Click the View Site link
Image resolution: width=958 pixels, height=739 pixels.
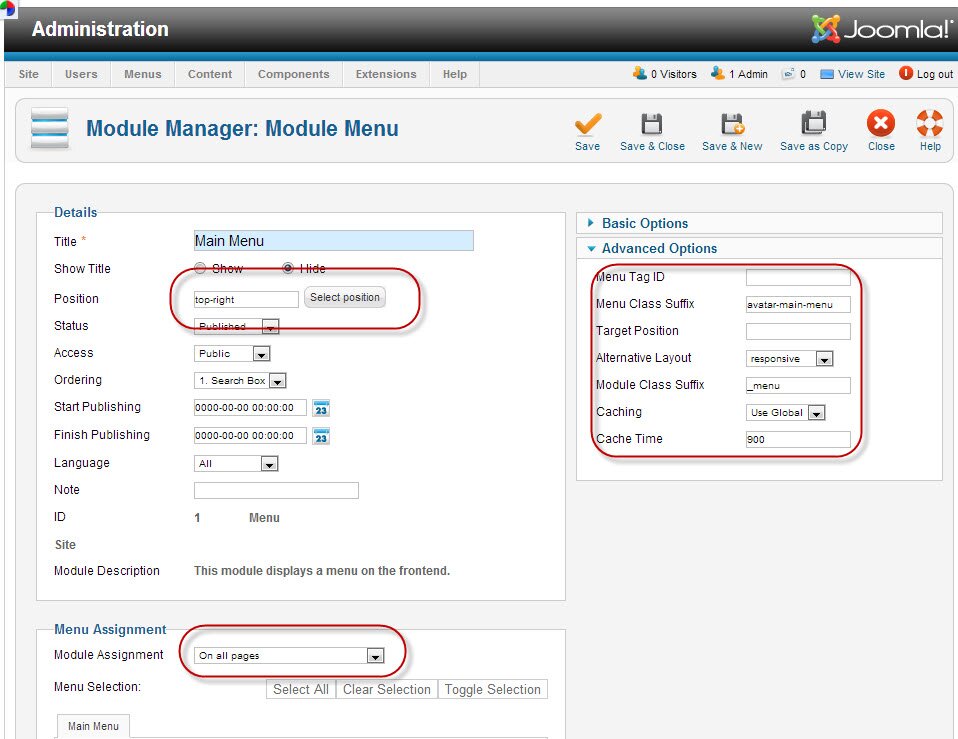(861, 74)
